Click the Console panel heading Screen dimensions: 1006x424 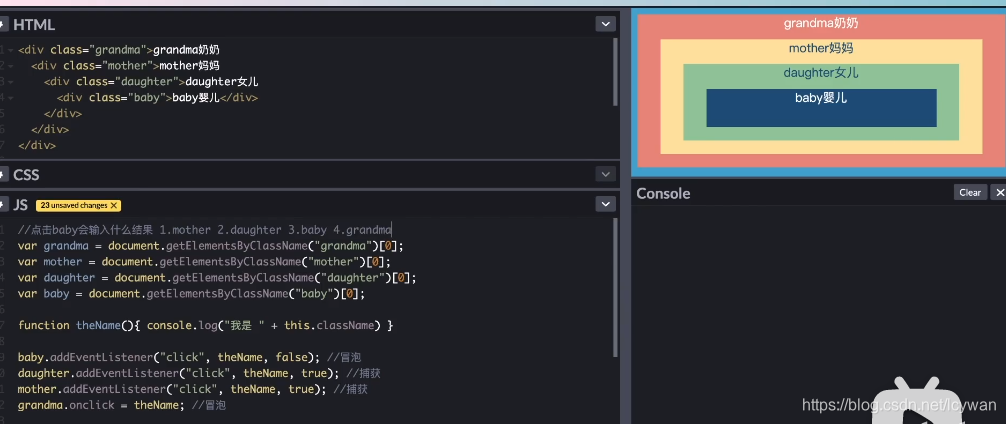click(x=663, y=193)
